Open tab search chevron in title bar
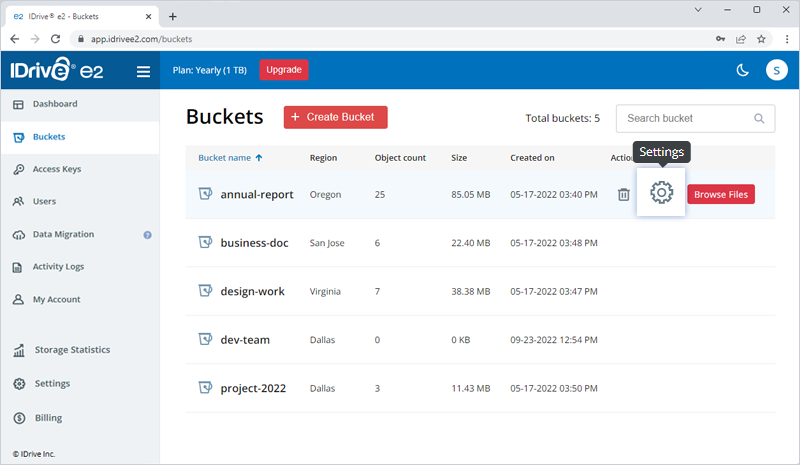 coord(698,10)
